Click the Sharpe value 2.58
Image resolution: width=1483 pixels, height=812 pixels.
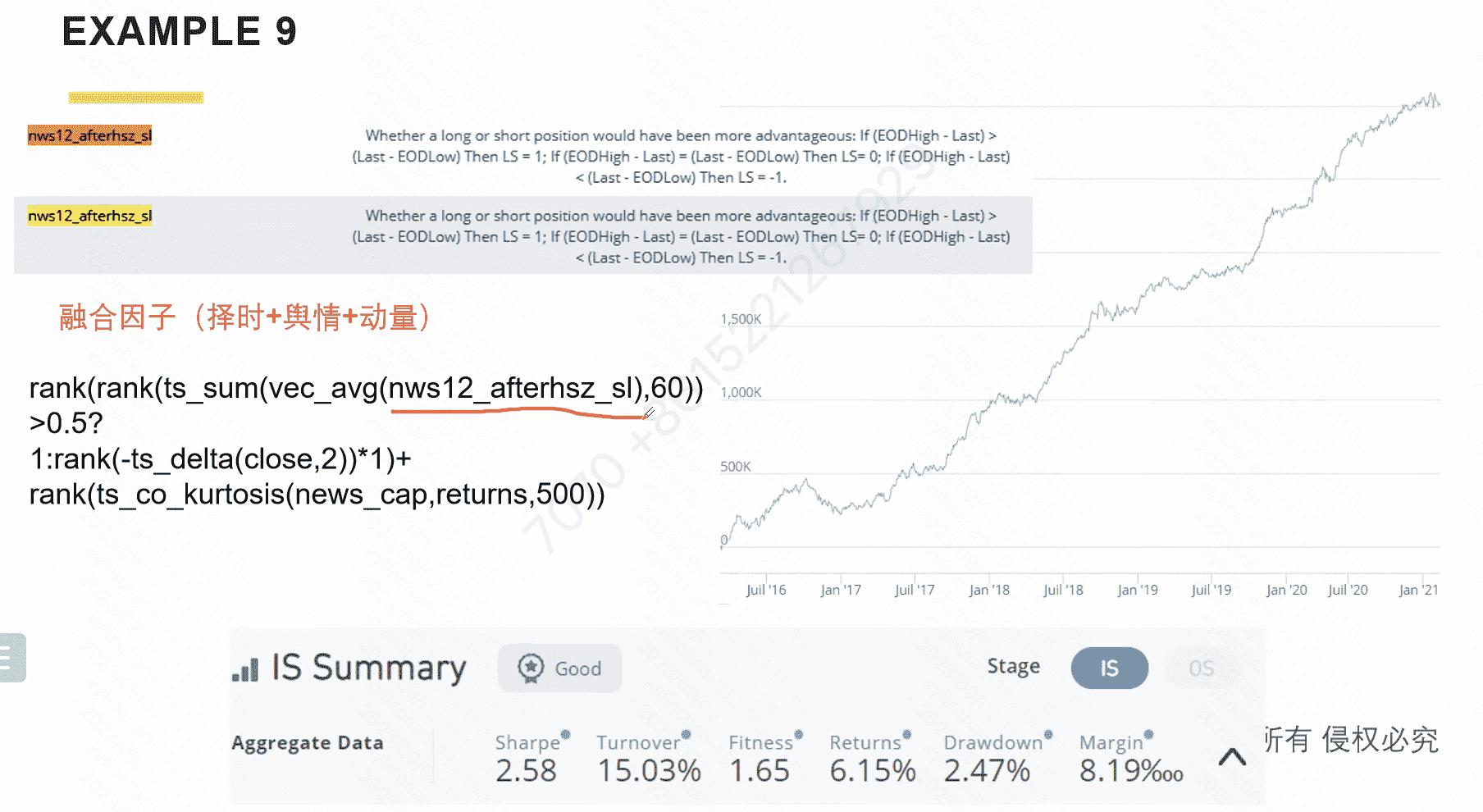click(x=526, y=771)
